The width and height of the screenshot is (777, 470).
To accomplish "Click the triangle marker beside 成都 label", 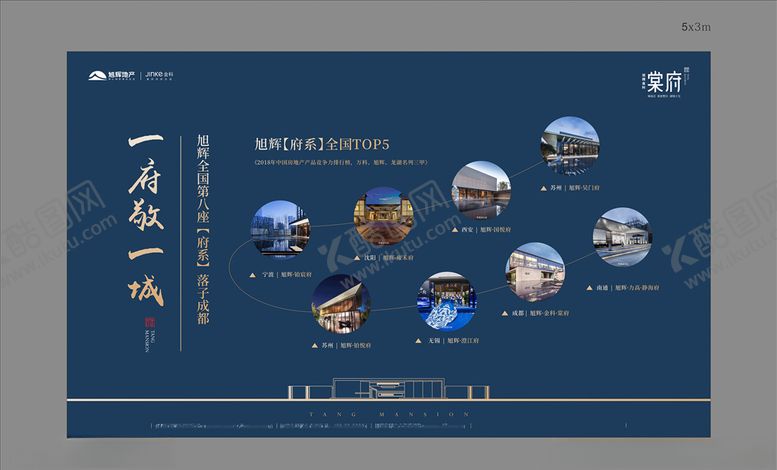I will tap(504, 313).
